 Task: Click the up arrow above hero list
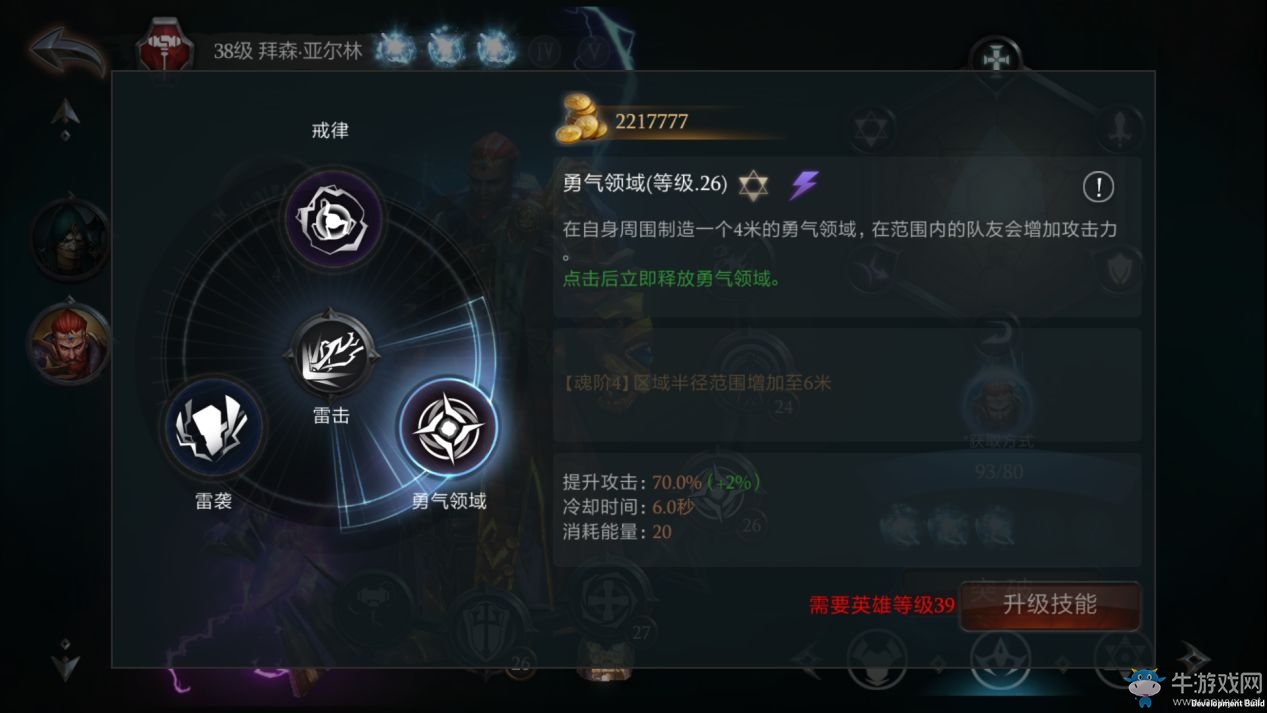65,117
